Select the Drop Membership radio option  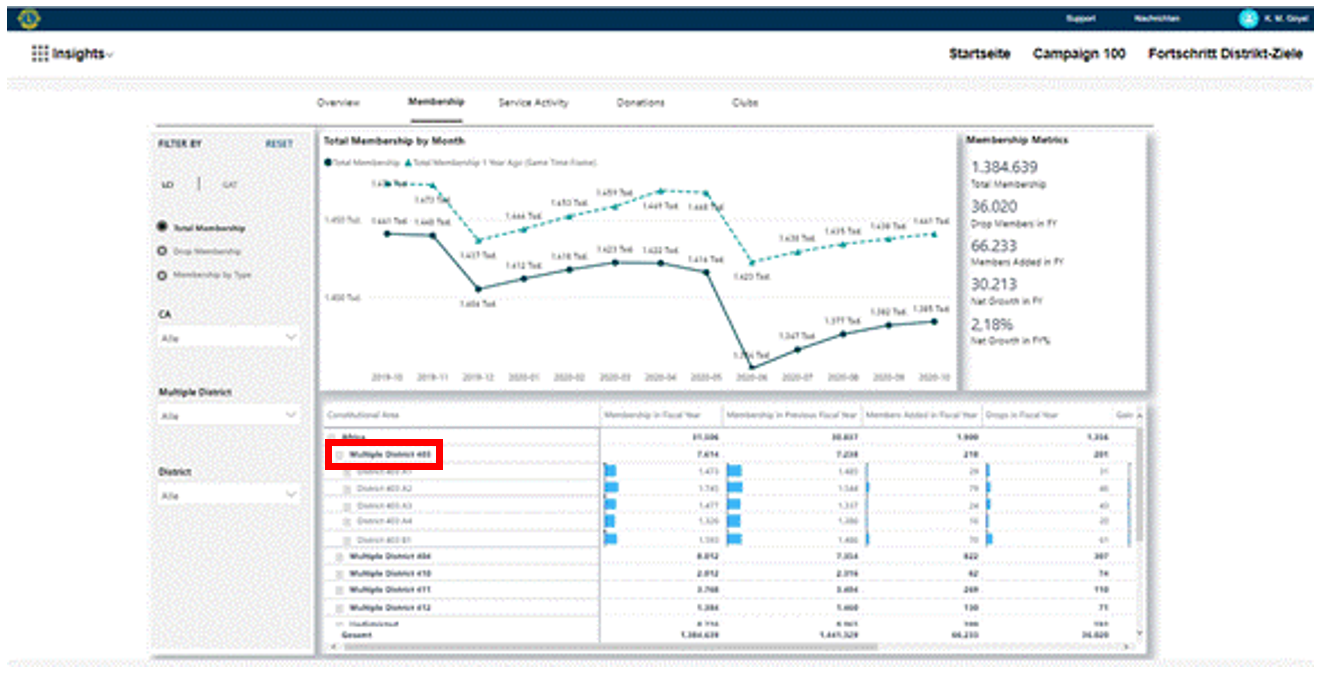pyautogui.click(x=162, y=251)
